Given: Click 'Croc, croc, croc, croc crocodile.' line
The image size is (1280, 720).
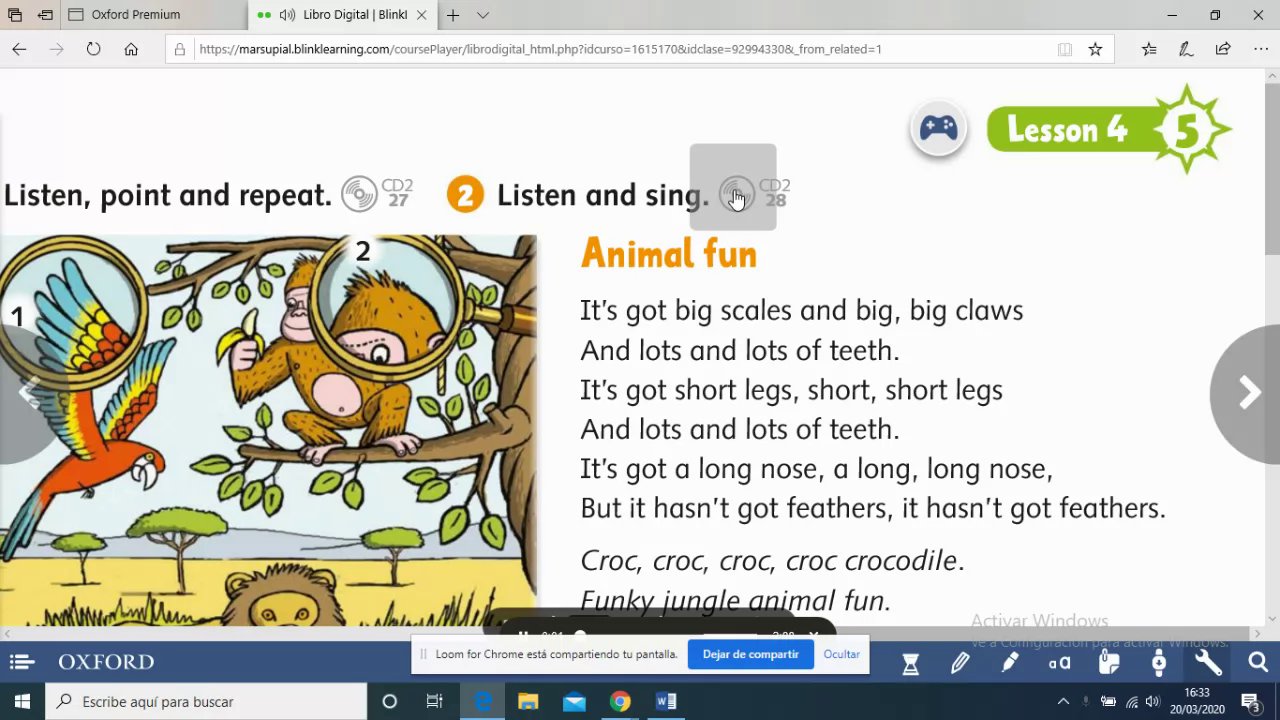Looking at the screenshot, I should (x=772, y=560).
